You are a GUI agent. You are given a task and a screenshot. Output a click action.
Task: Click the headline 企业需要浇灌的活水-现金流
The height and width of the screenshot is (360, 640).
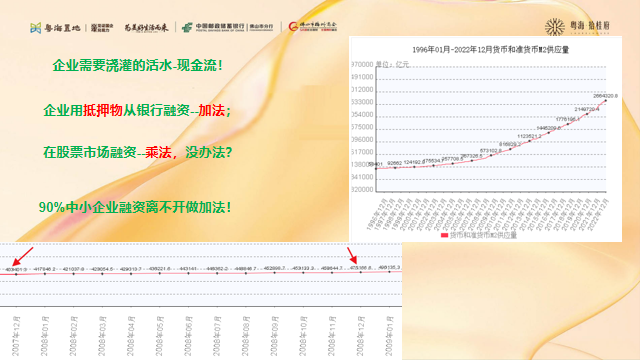click(x=138, y=65)
